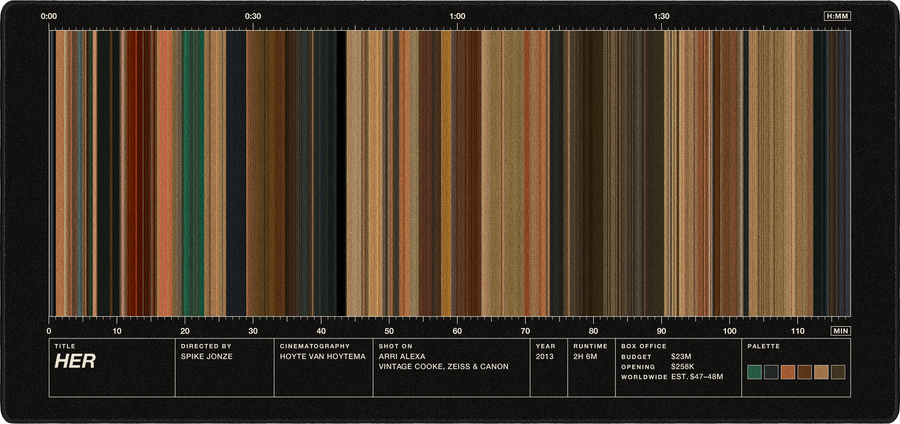Go to the 1:30 timecode marker
The image size is (900, 424).
coord(662,16)
